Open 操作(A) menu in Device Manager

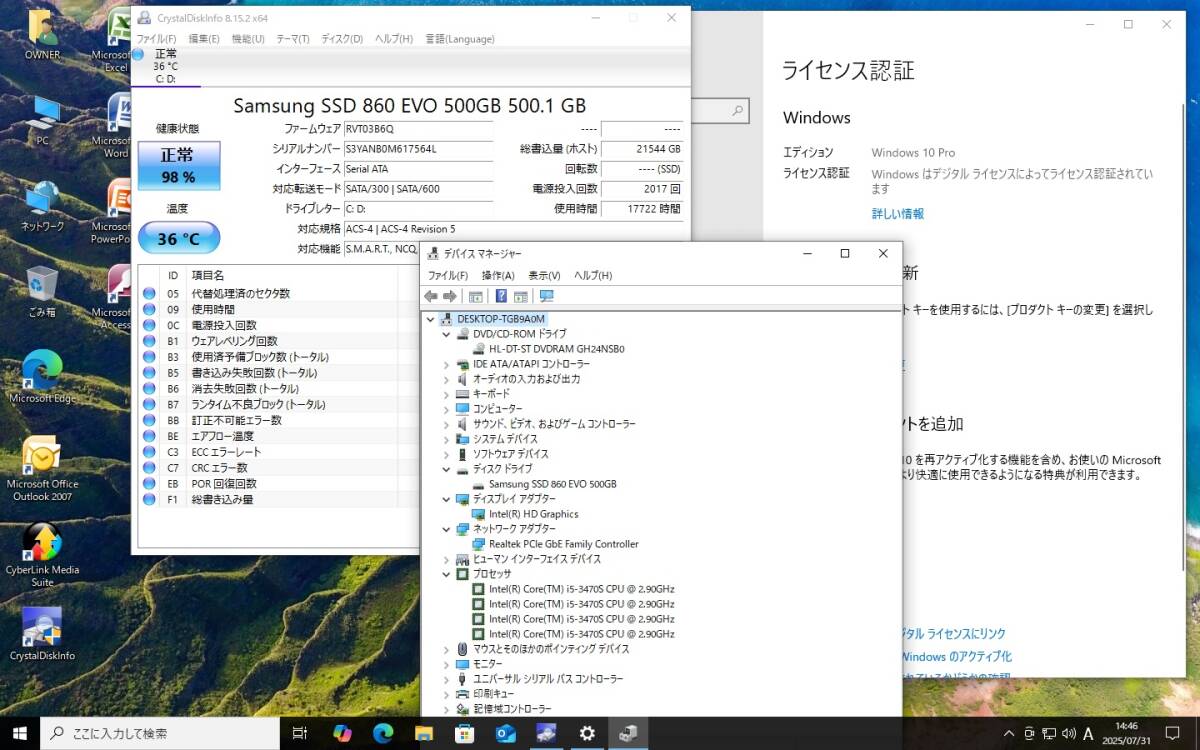(x=498, y=275)
